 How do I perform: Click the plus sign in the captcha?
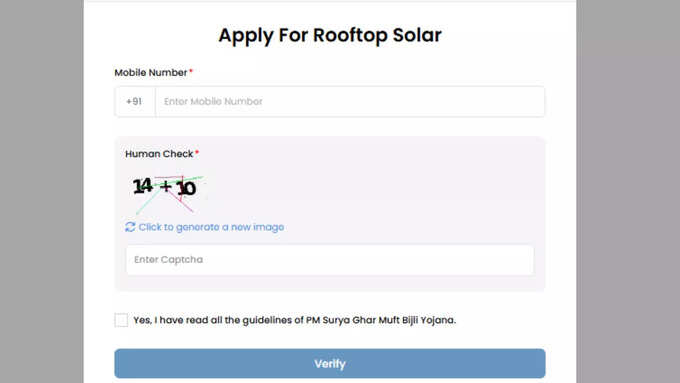click(165, 187)
